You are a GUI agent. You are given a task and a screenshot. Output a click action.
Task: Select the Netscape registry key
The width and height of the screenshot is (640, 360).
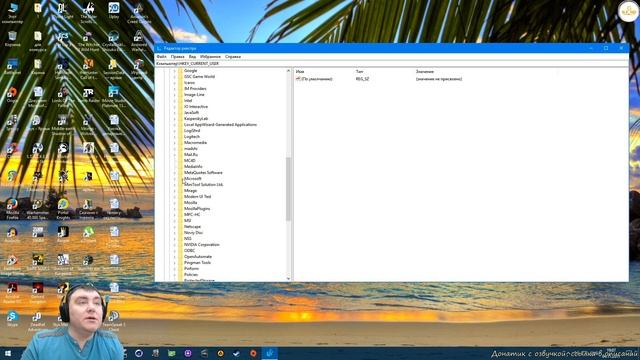coord(192,227)
